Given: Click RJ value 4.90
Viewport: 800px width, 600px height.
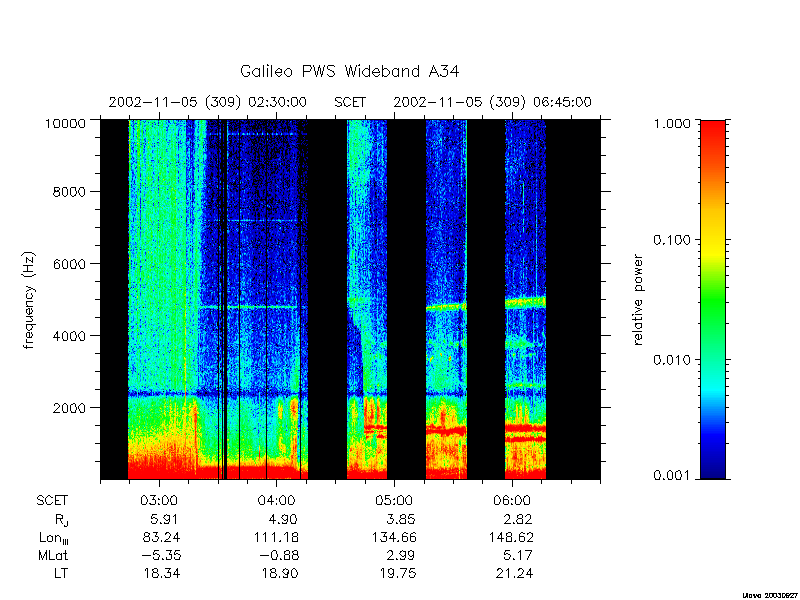Looking at the screenshot, I should (282, 520).
